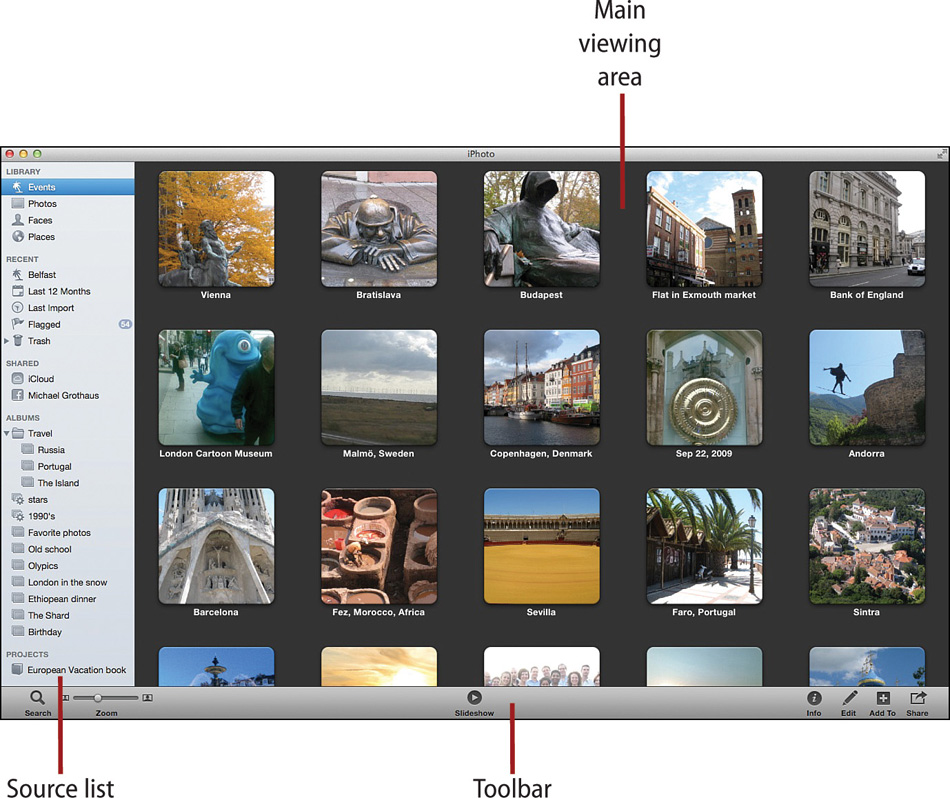Click the Slideshow label text
Viewport: 950px width, 798px height.
(474, 713)
